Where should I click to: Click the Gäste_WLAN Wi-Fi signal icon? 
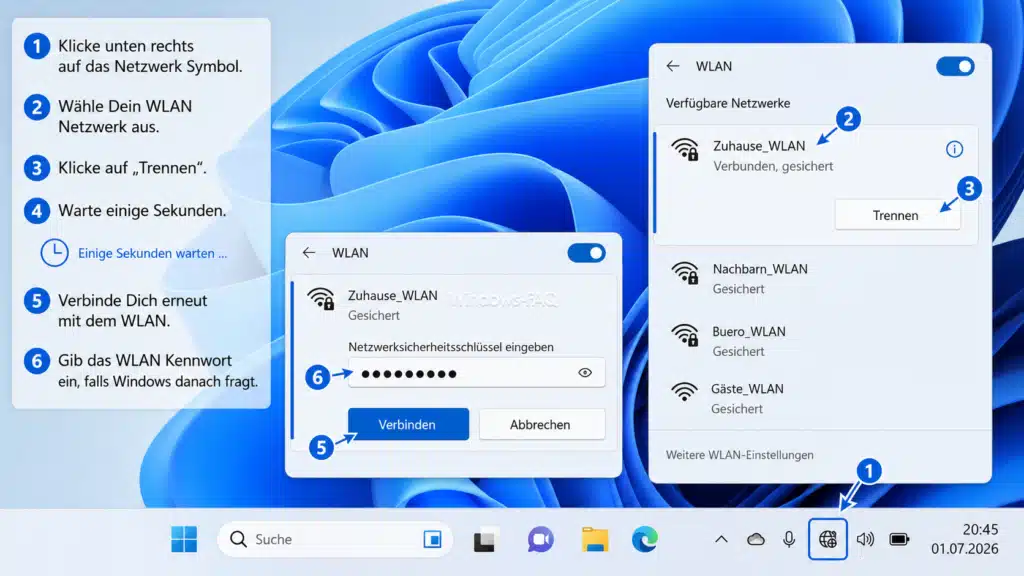pyautogui.click(x=684, y=391)
